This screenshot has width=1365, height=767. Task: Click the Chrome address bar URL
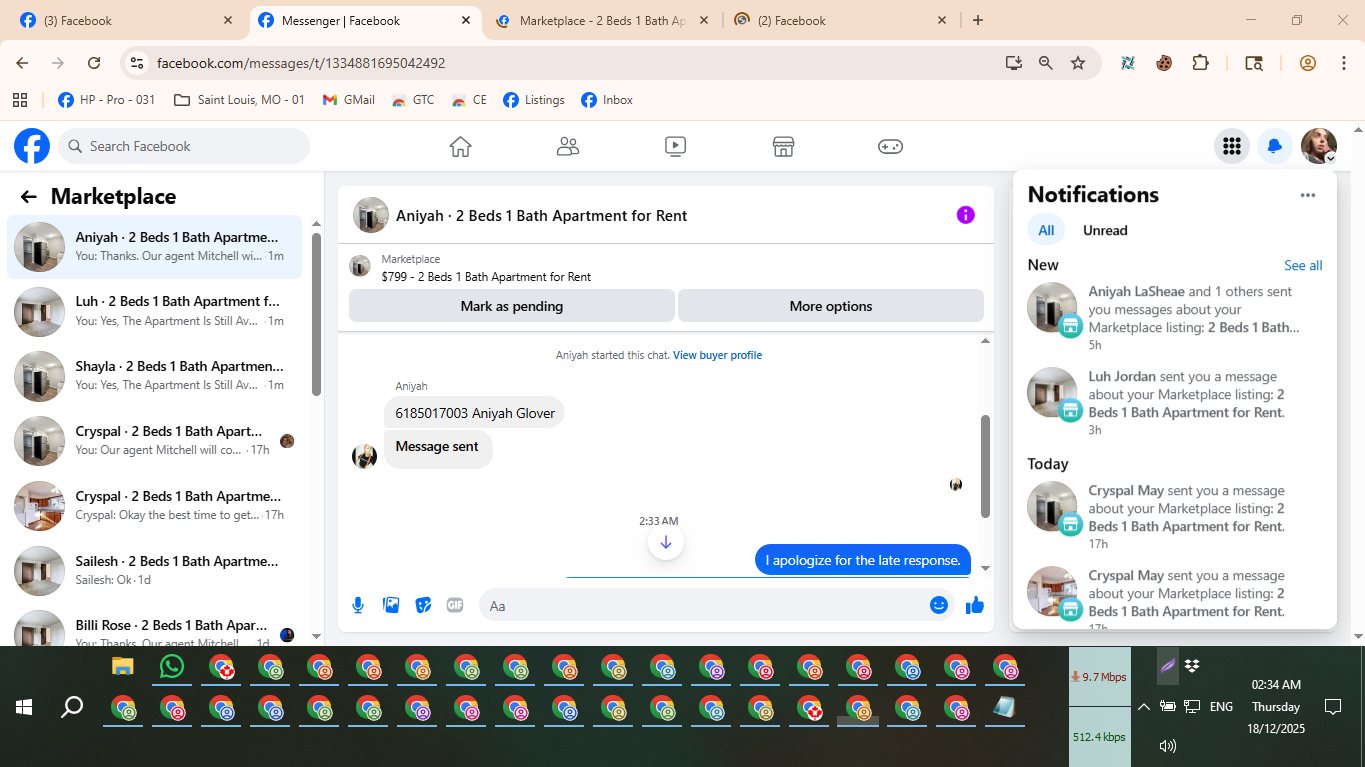(301, 63)
